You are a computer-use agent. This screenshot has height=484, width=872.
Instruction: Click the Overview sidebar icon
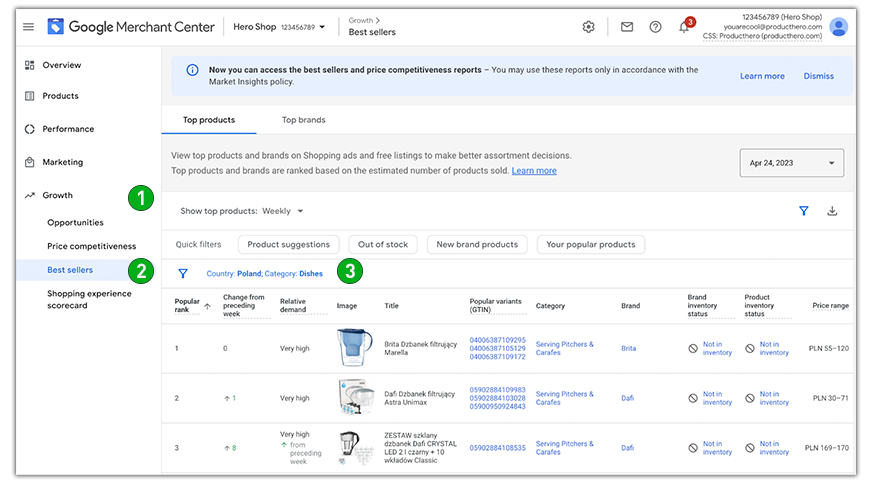[29, 65]
